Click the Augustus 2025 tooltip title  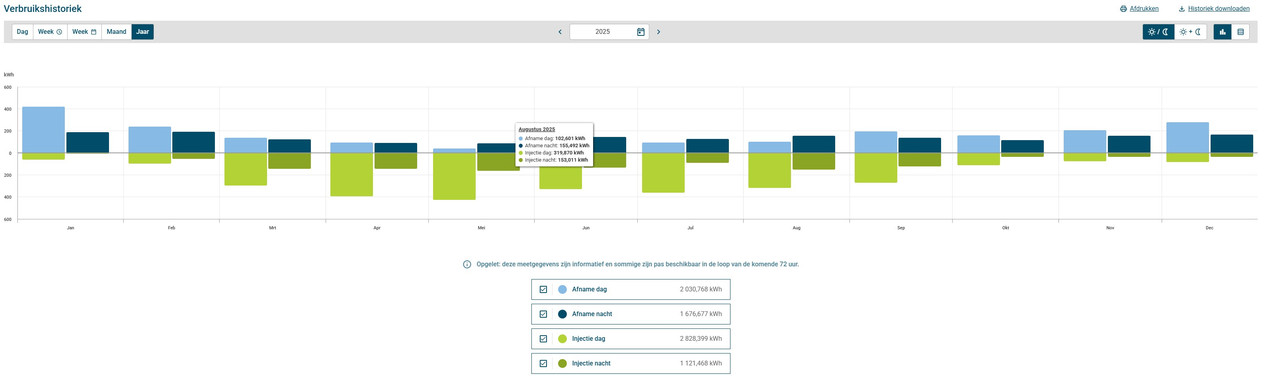(x=536, y=129)
